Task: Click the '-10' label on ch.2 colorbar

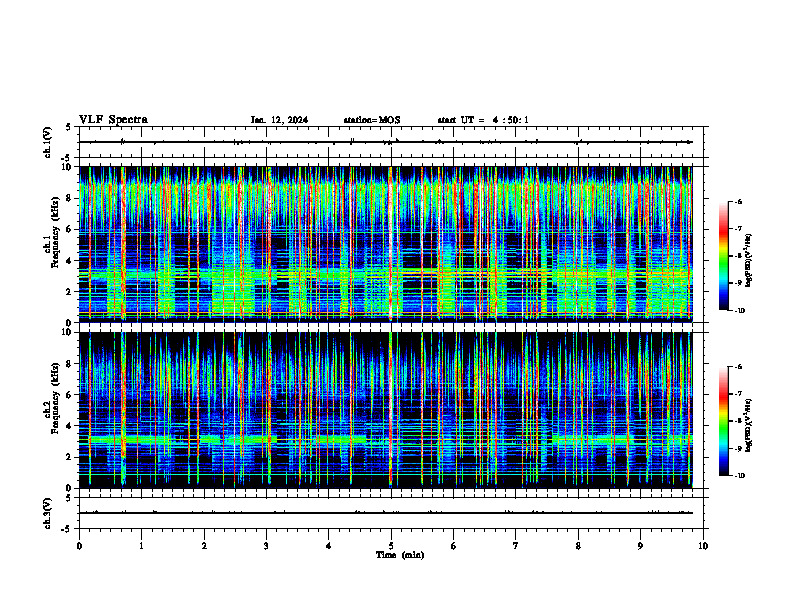Action: click(739, 476)
